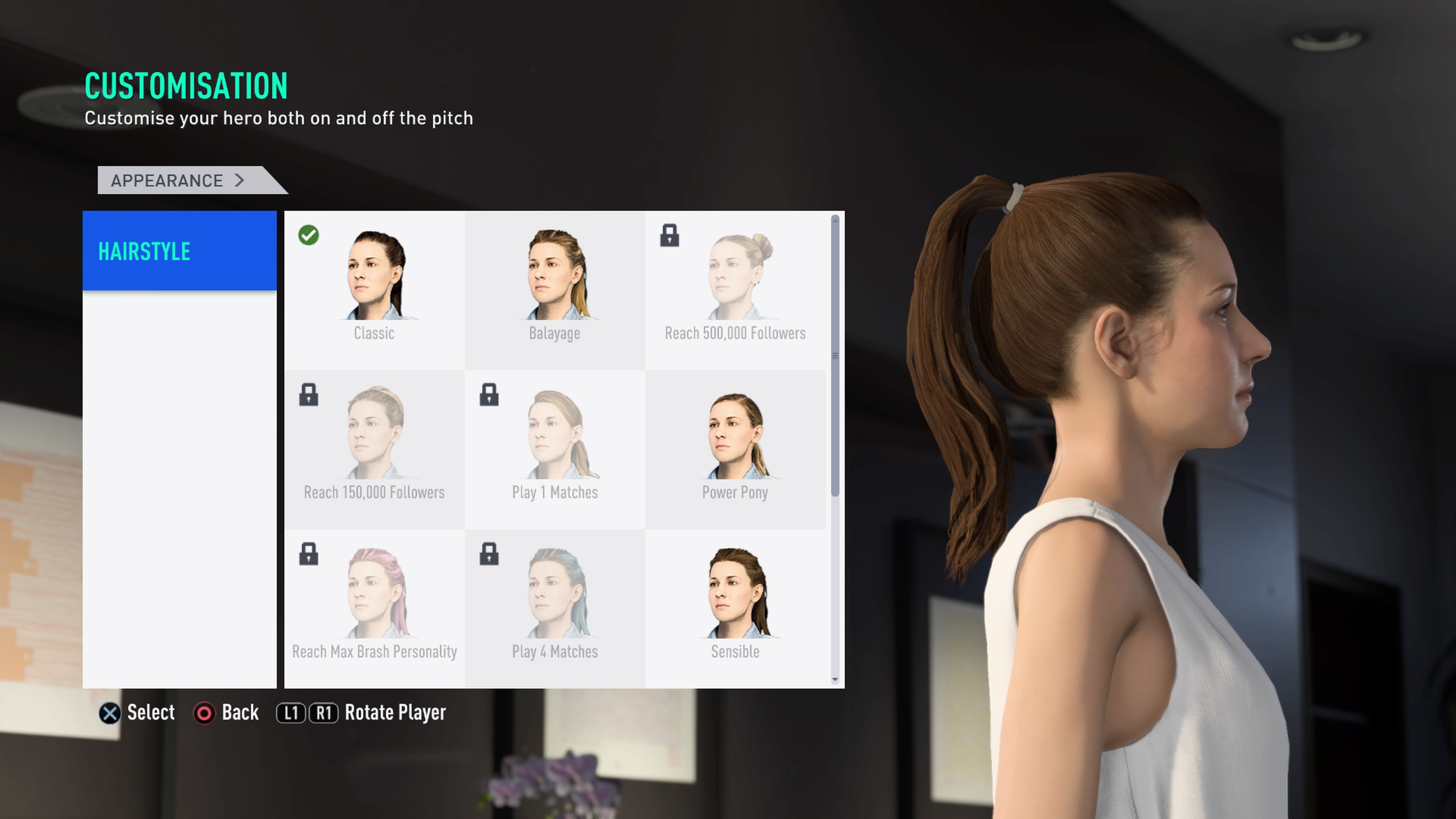
Task: Click the lock icon on Play 1 Matches
Action: [489, 394]
